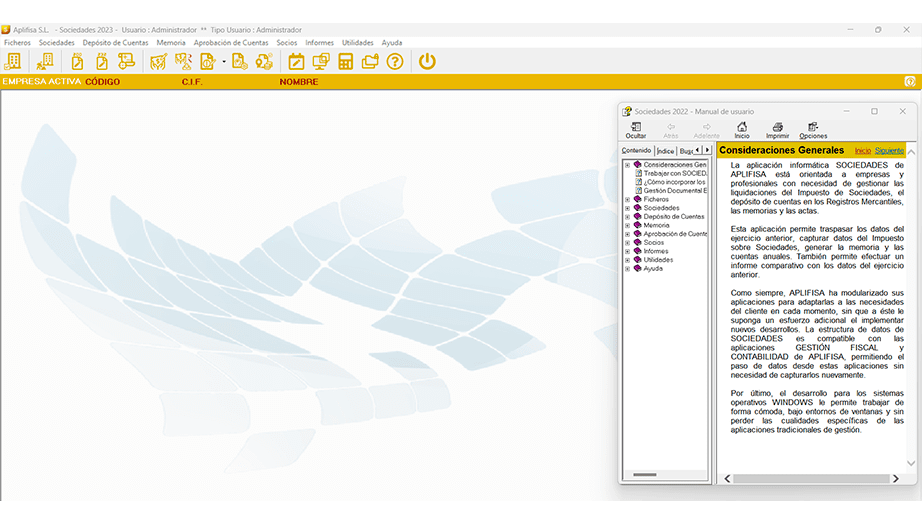Image resolution: width=922 pixels, height=524 pixels.
Task: Click the Inicio home icon in help toolbar
Action: click(741, 129)
